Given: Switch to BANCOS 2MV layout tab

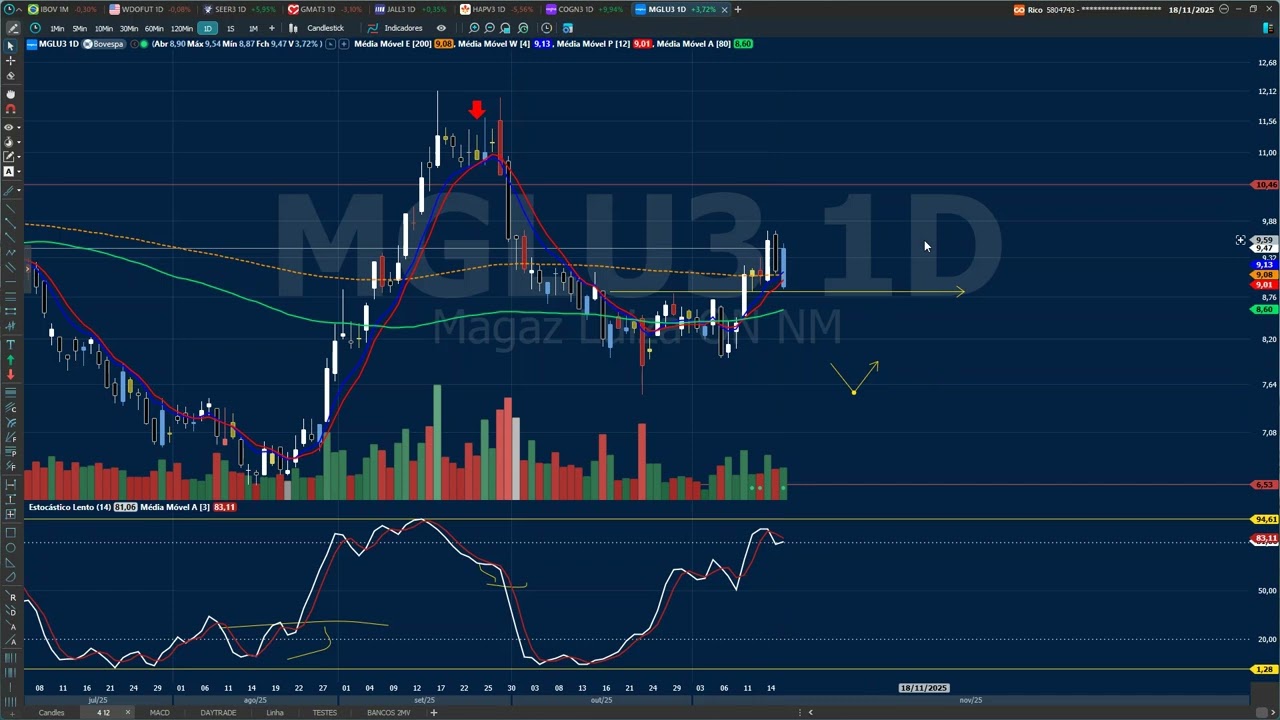Looking at the screenshot, I should pos(388,713).
